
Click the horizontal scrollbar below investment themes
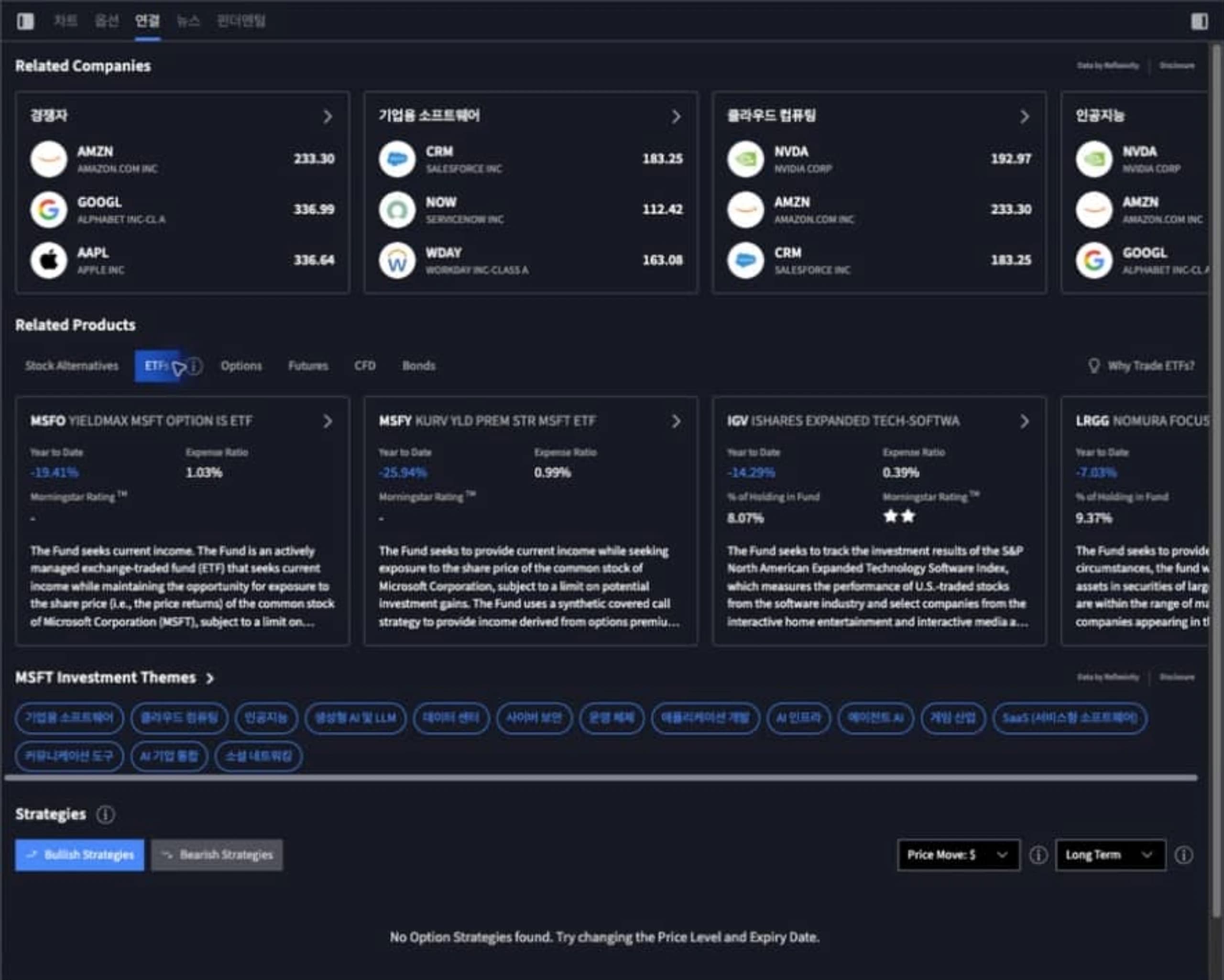[602, 778]
